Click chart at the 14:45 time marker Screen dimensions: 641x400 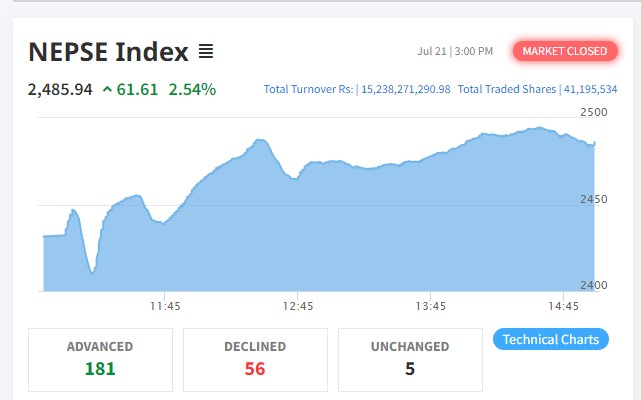click(x=563, y=306)
